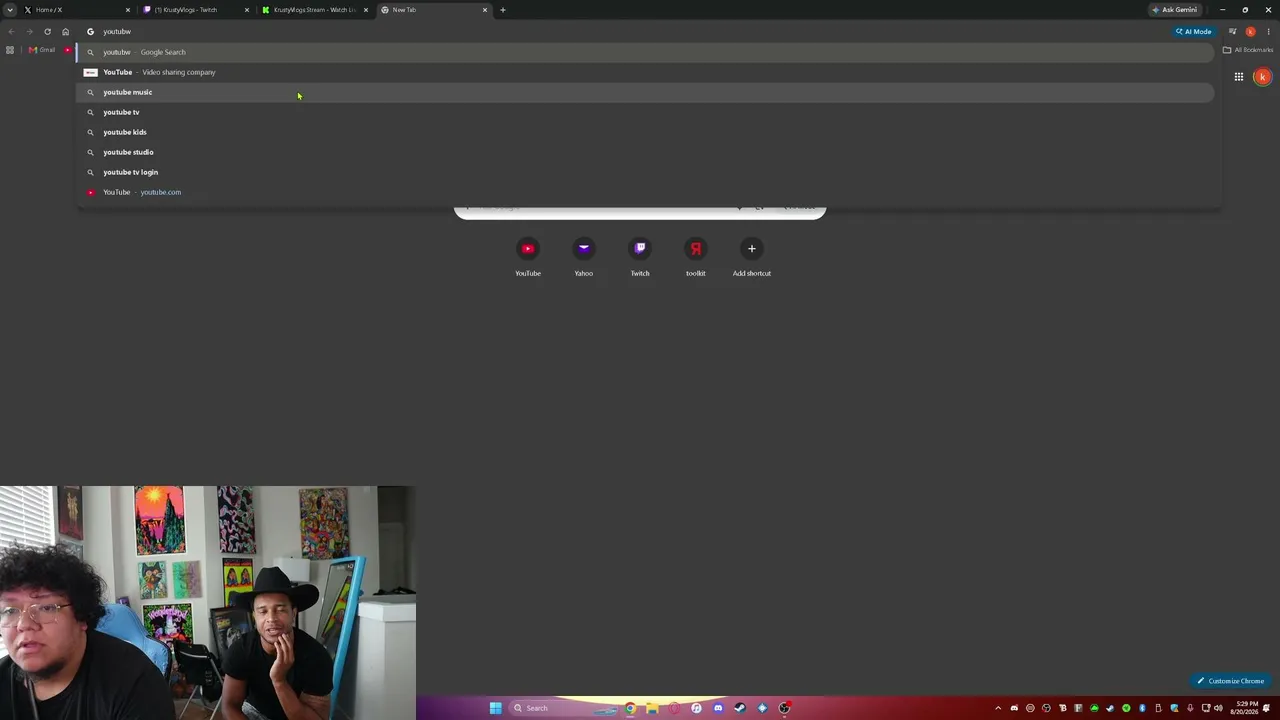1280x720 pixels.
Task: Select the 'youtube studio' suggestion
Action: coord(646,152)
